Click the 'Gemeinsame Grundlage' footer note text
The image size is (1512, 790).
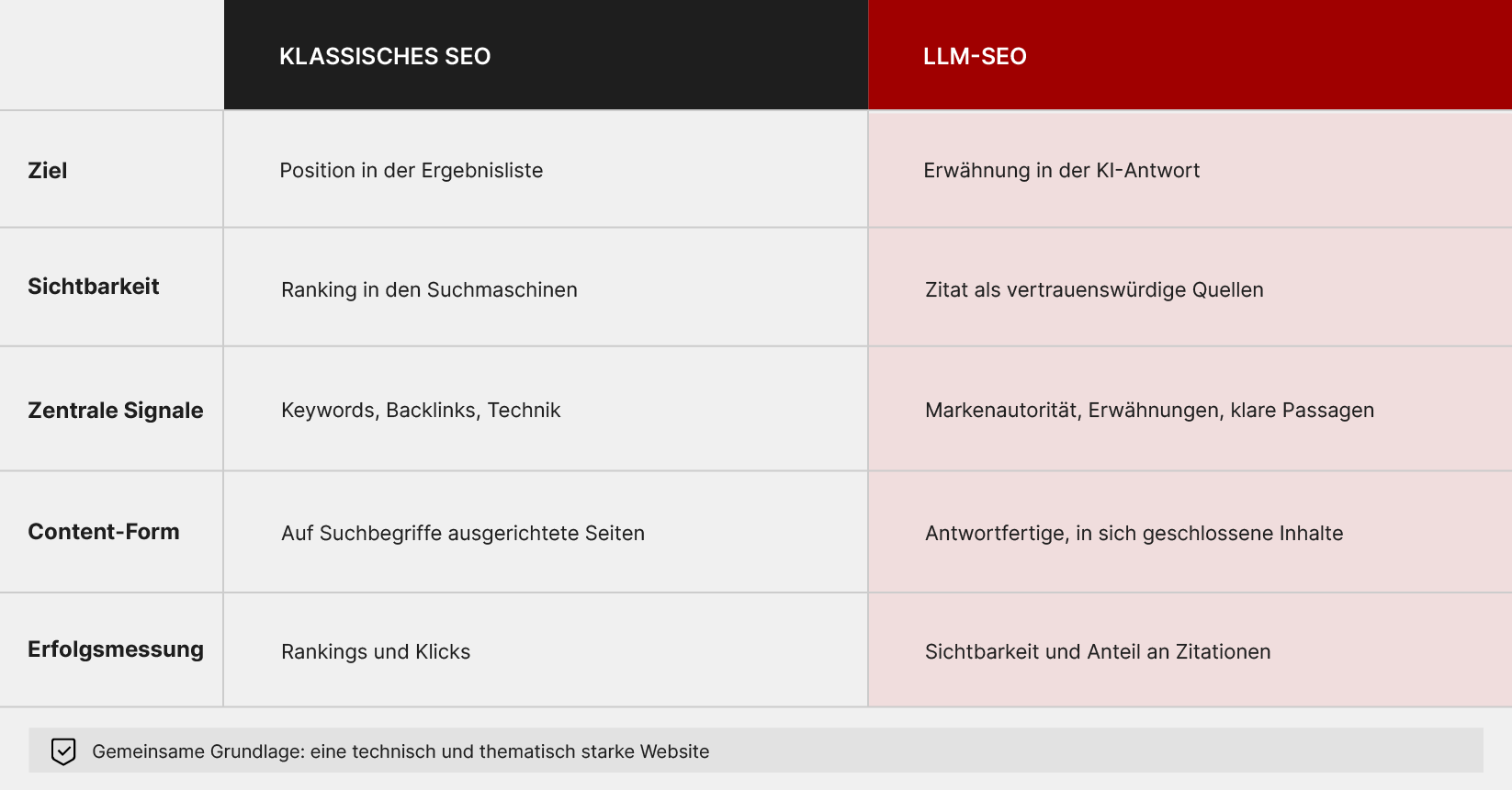(401, 751)
